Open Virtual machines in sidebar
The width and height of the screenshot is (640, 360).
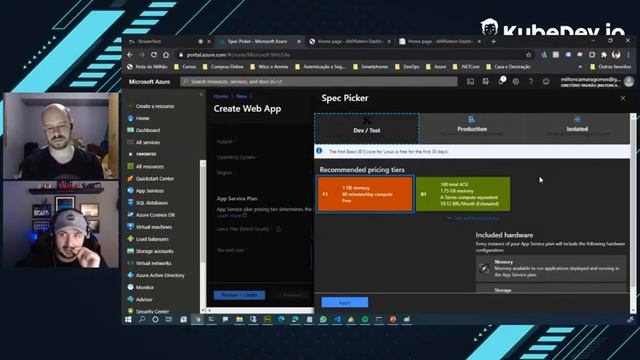click(153, 227)
